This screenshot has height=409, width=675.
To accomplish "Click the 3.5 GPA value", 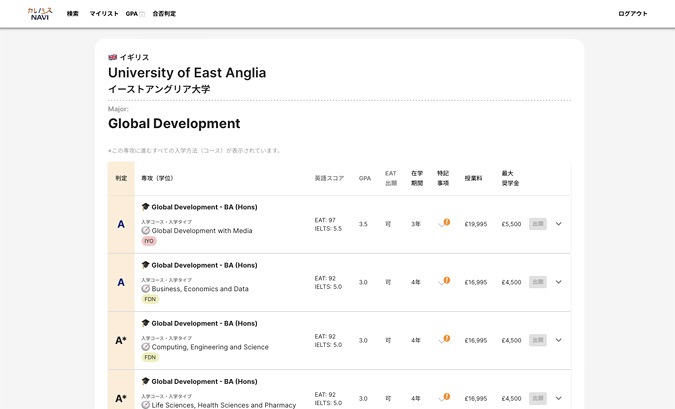I will [363, 224].
